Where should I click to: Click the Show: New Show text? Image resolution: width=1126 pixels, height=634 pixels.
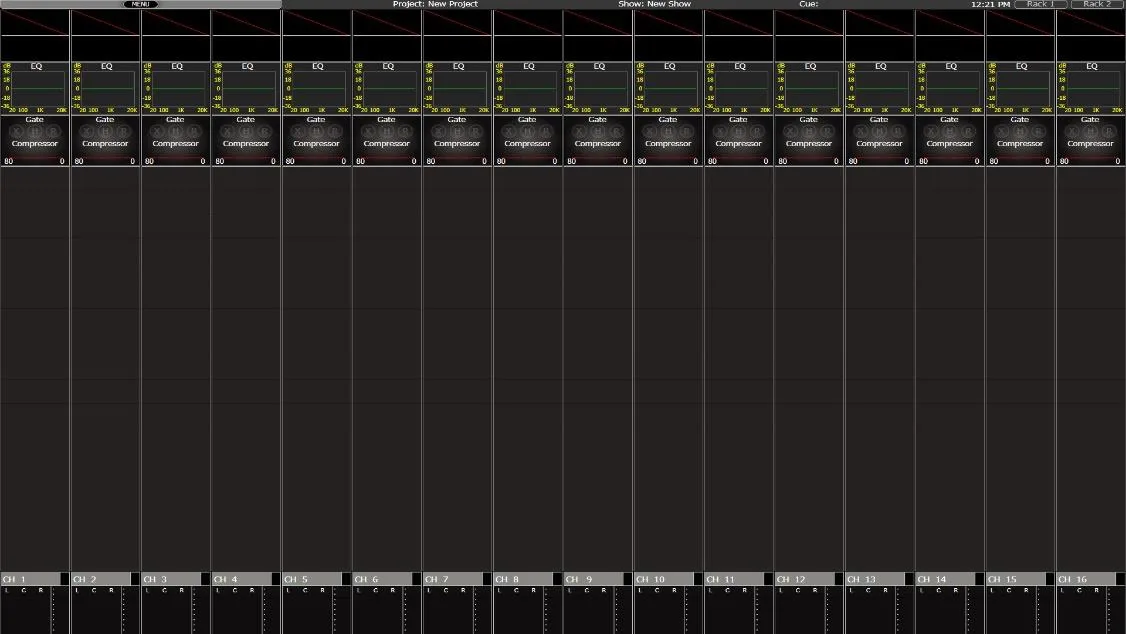(x=654, y=4)
